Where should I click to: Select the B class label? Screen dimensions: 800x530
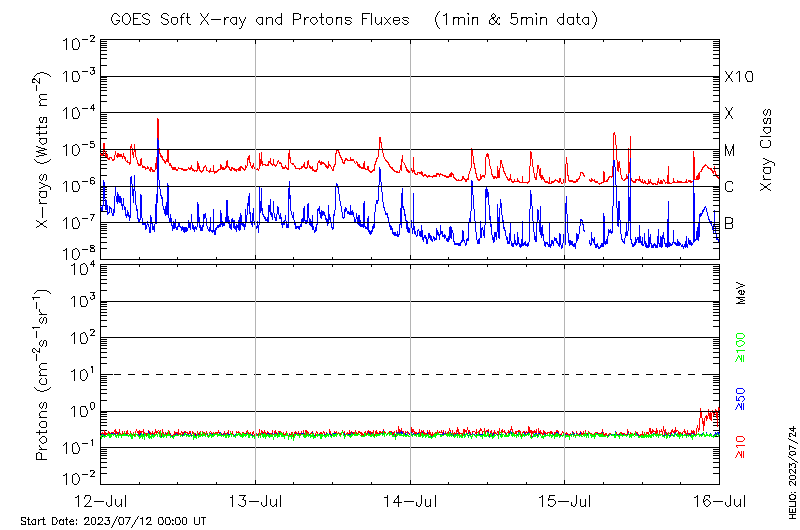(x=729, y=223)
